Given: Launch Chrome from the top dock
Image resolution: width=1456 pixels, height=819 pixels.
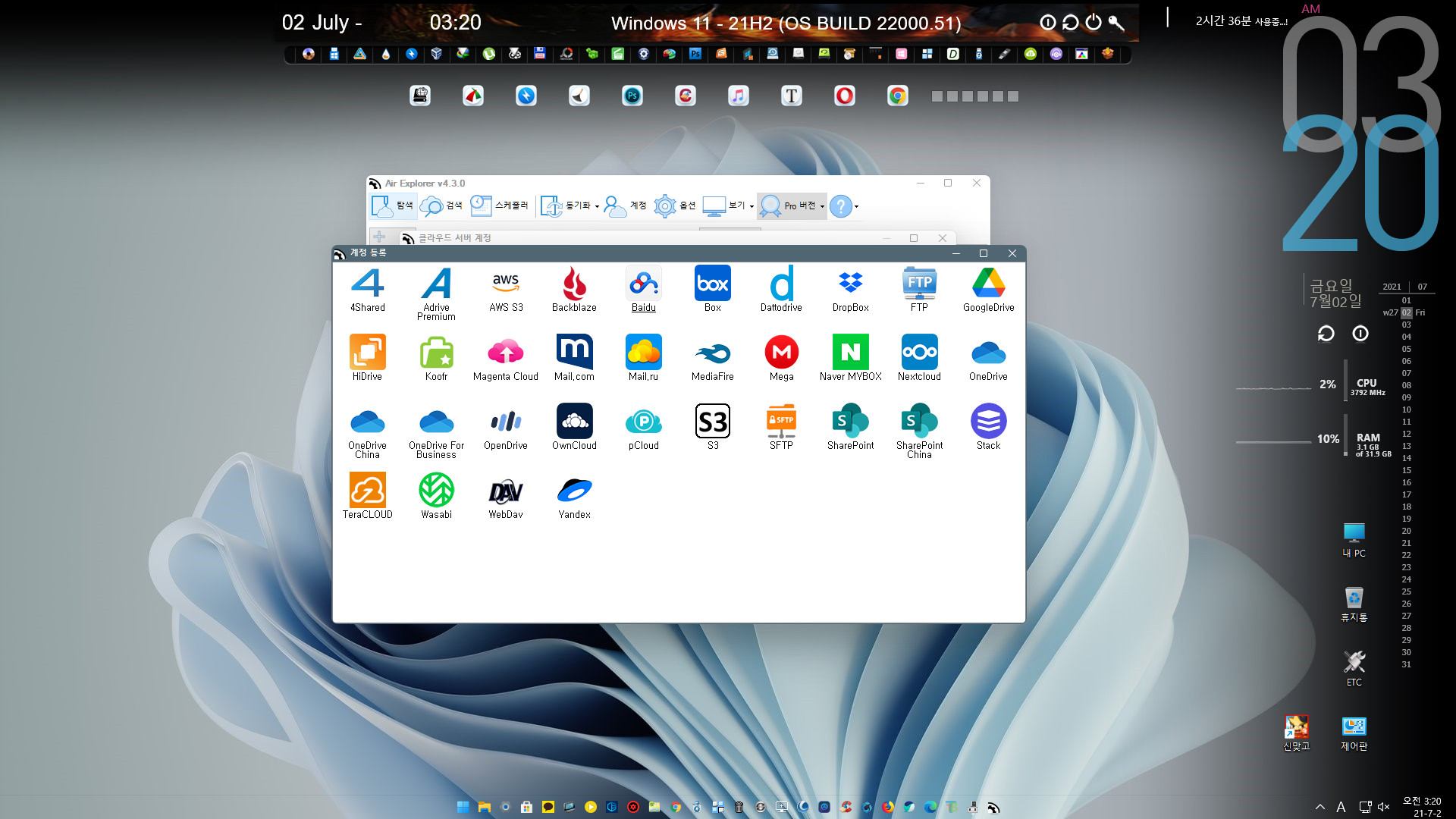Looking at the screenshot, I should [897, 96].
